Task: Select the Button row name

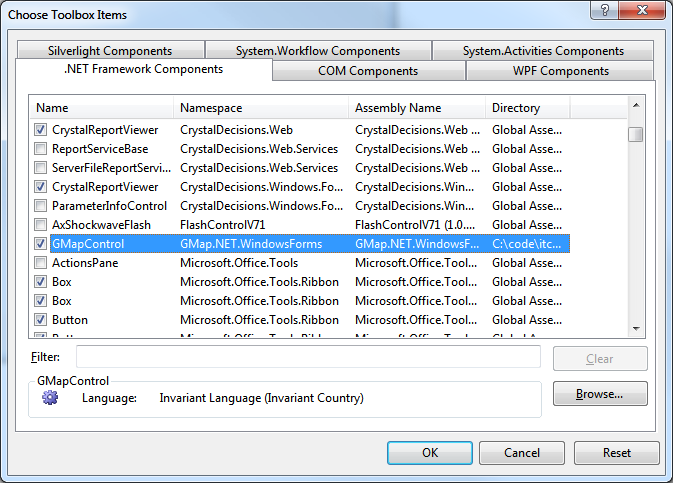Action: pos(70,320)
